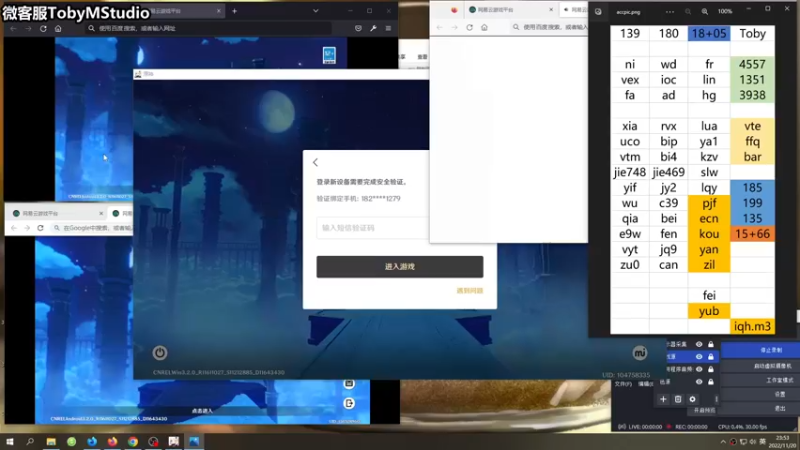Open Windows Start menu
The width and height of the screenshot is (800, 450).
[10, 441]
